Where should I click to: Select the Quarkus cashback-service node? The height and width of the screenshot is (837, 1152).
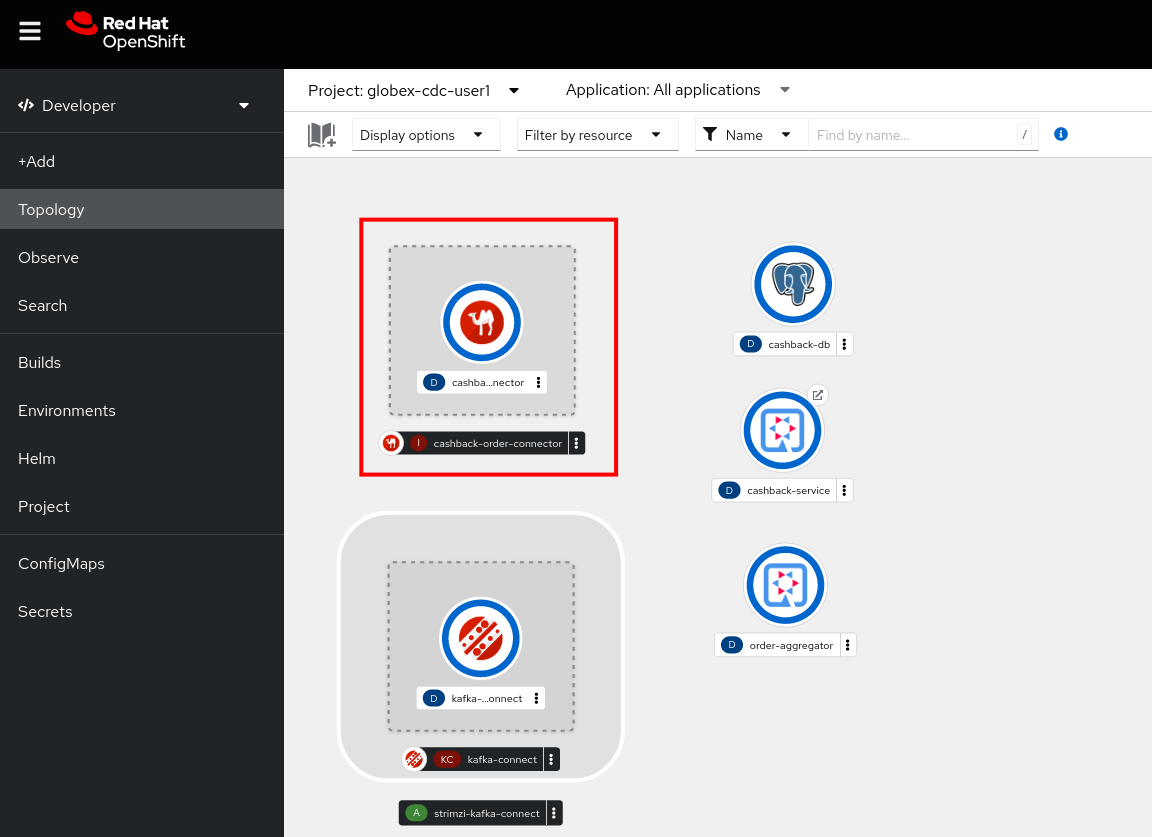pyautogui.click(x=782, y=431)
